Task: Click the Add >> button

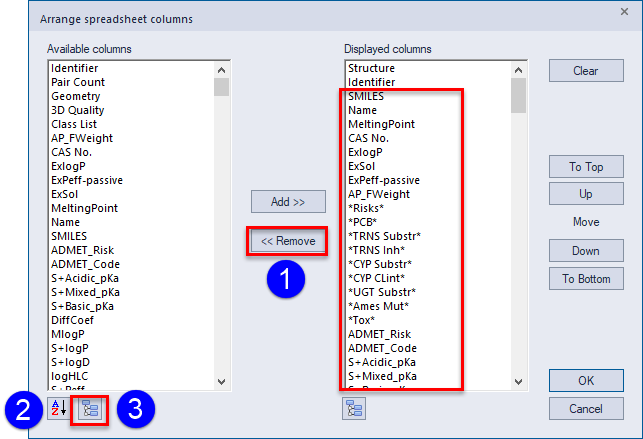Action: pos(288,201)
